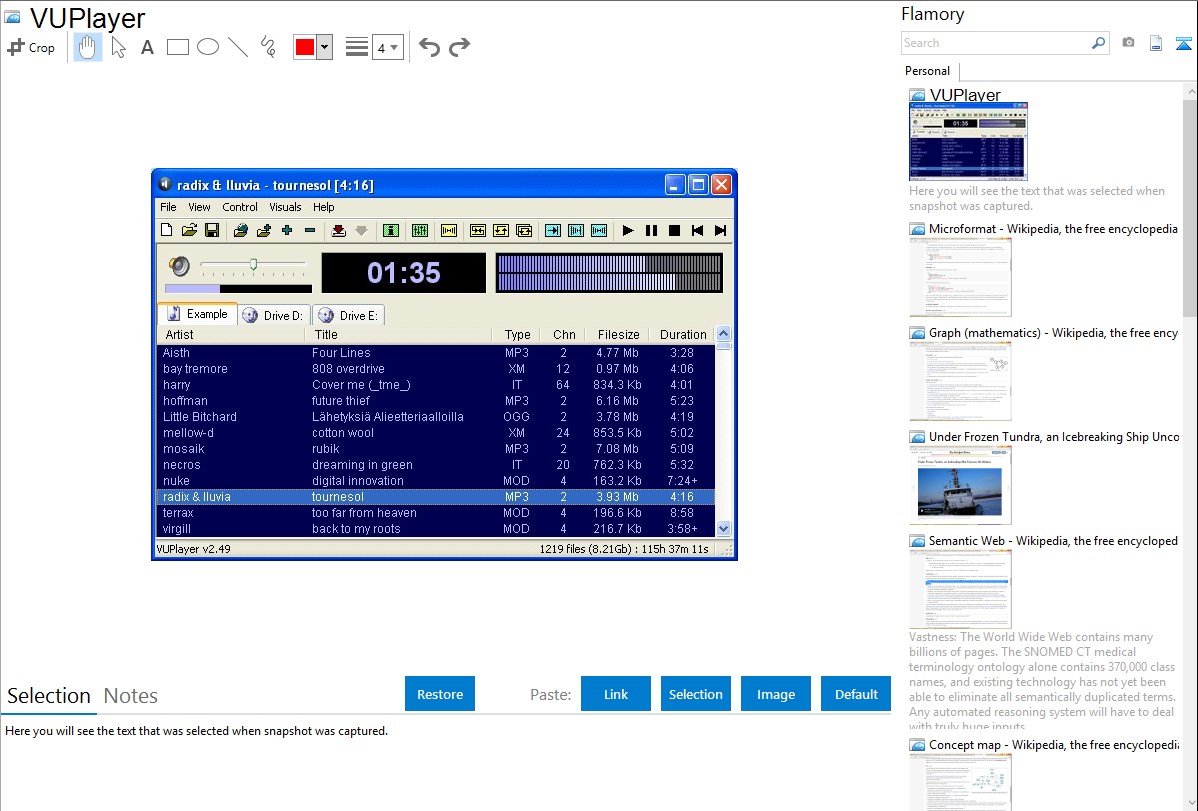The height and width of the screenshot is (811, 1198).
Task: Select the straight line tool
Action: click(238, 47)
